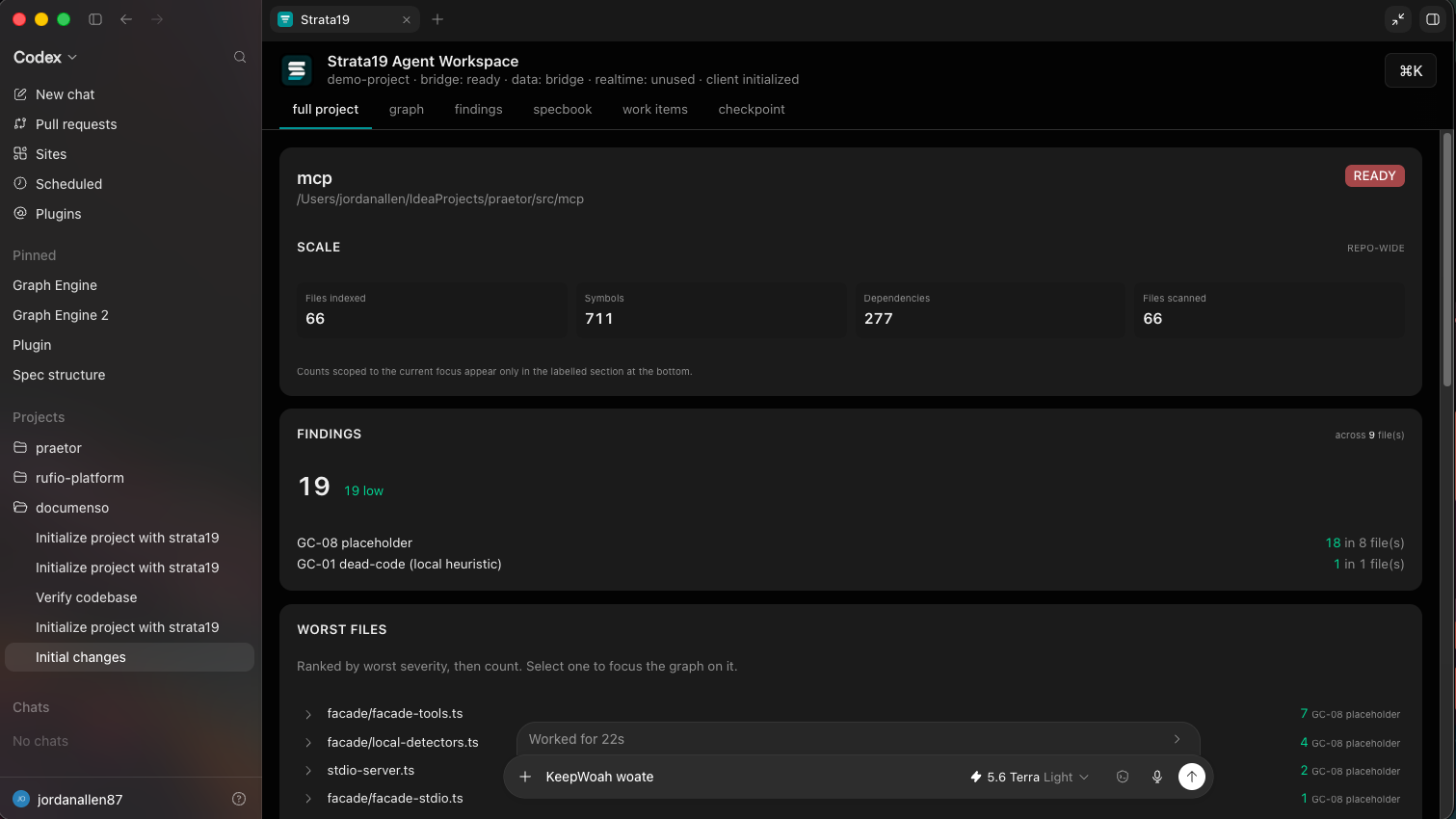This screenshot has height=819, width=1456.
Task: Click the send arrow button
Action: [1192, 777]
